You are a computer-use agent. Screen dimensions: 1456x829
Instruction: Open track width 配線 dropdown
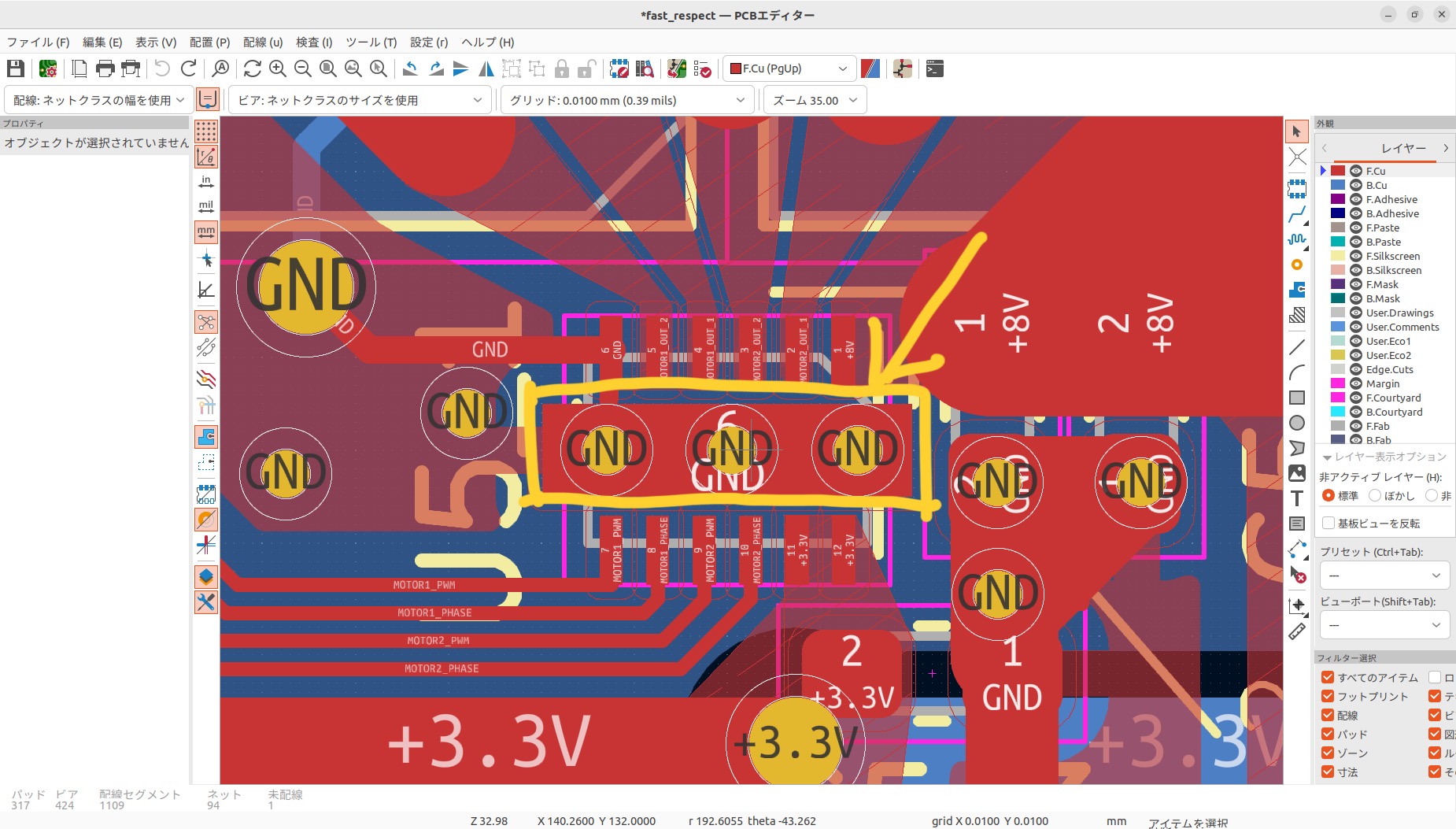point(98,100)
